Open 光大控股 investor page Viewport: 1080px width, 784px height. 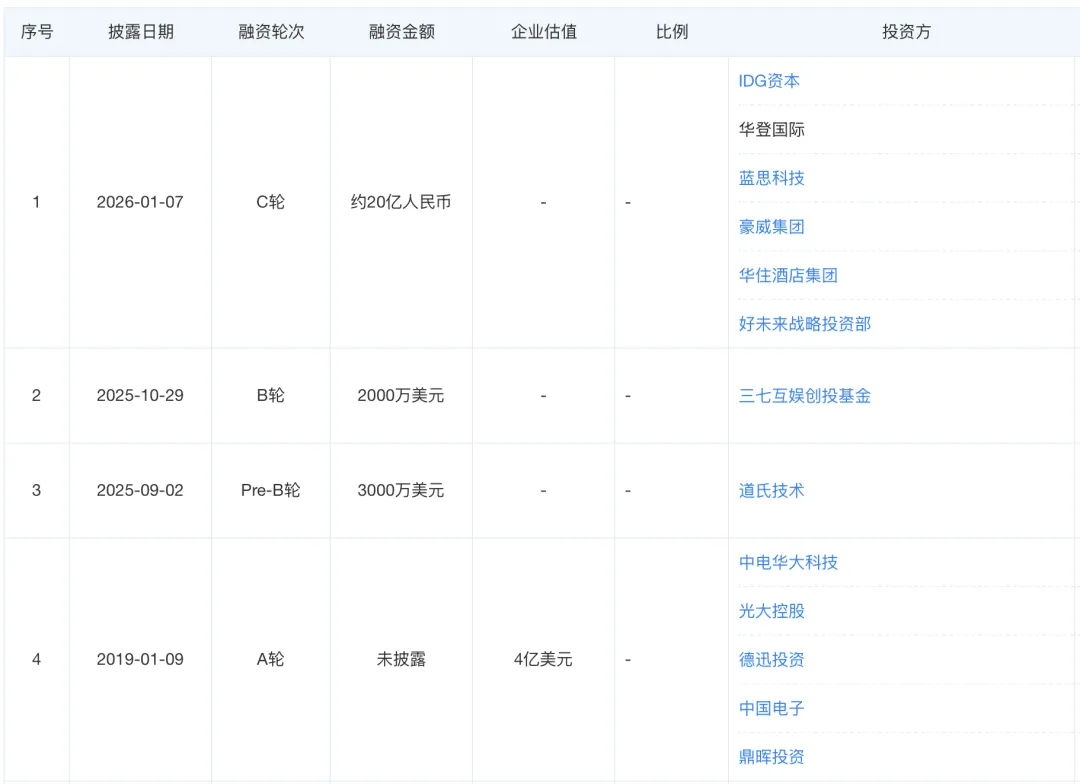coord(771,611)
